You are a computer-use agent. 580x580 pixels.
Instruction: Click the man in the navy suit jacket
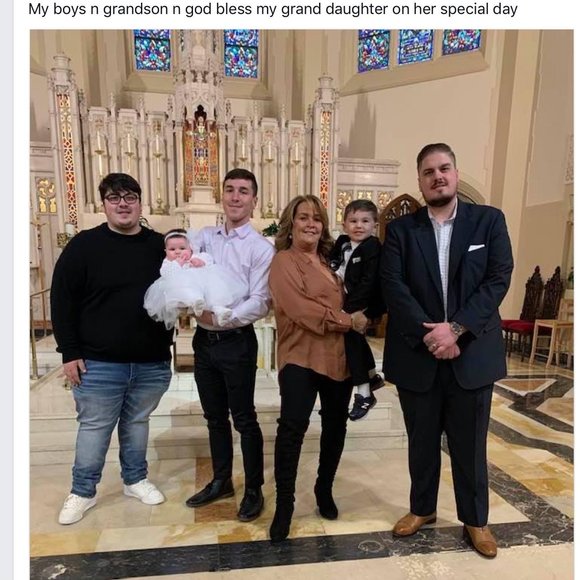click(x=446, y=348)
